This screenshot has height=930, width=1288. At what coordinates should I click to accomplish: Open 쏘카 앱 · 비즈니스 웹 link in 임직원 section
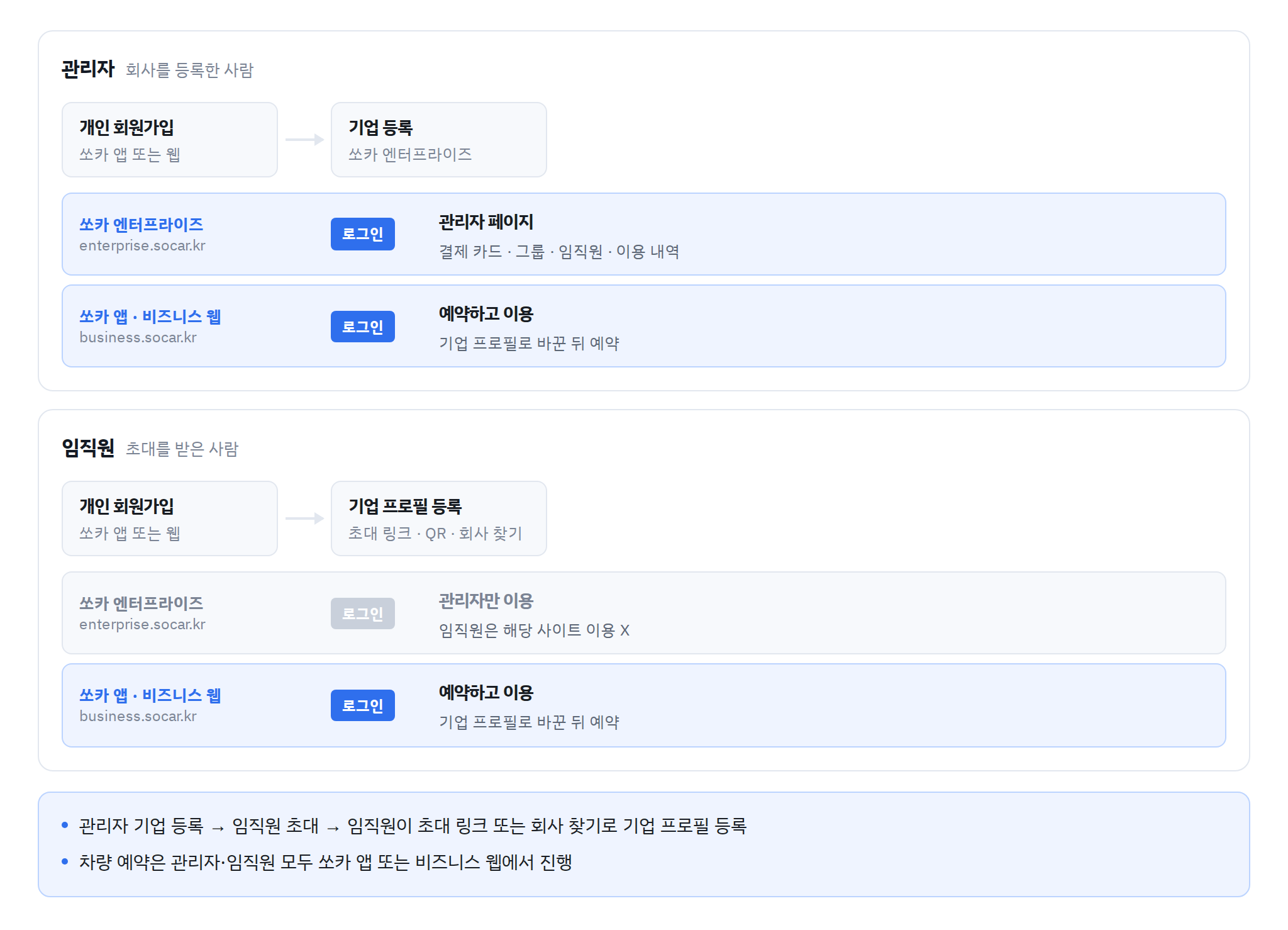pyautogui.click(x=150, y=695)
